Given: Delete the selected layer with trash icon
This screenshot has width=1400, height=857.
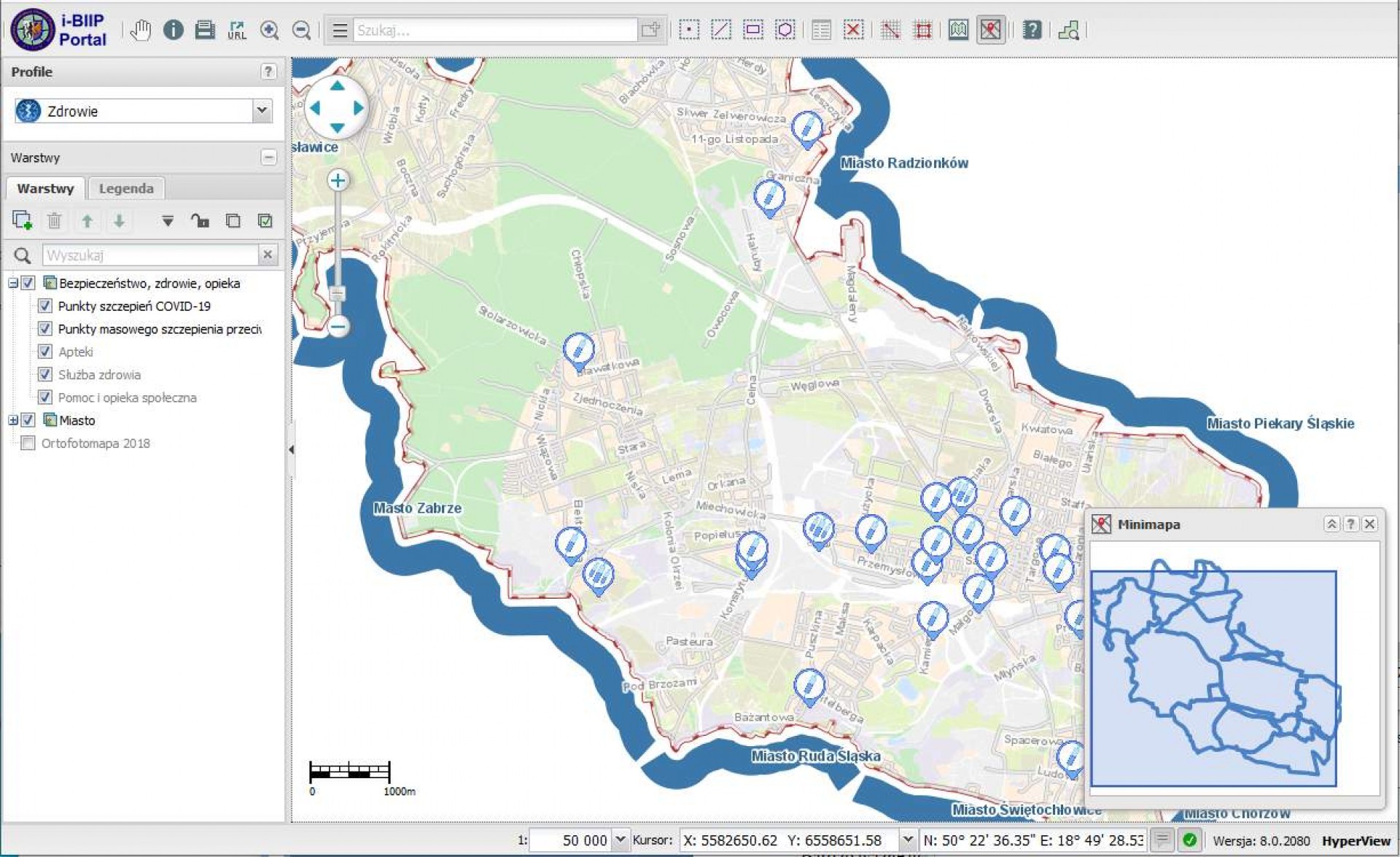Looking at the screenshot, I should pos(55,220).
